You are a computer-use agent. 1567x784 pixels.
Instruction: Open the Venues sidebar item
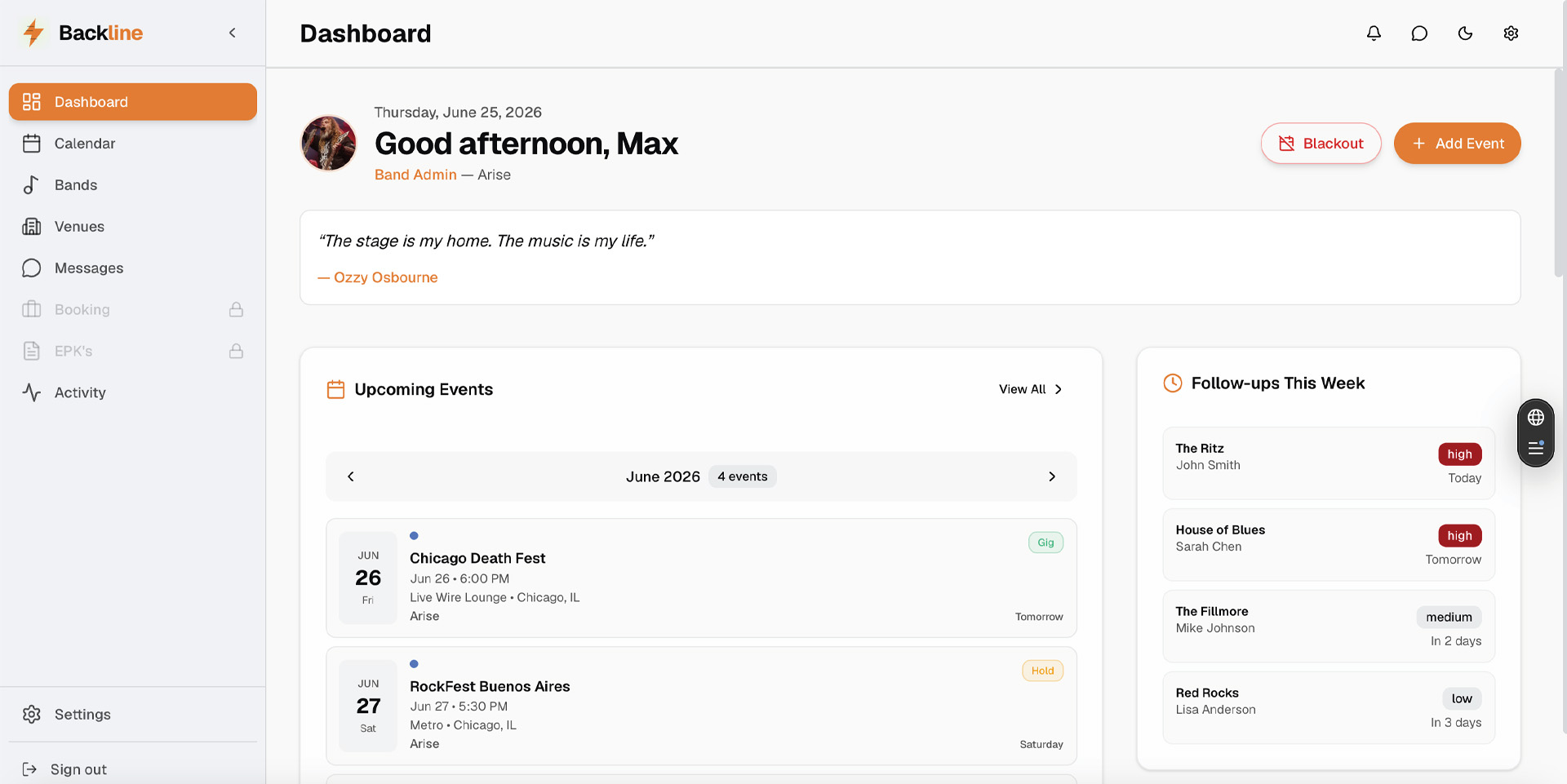point(133,227)
